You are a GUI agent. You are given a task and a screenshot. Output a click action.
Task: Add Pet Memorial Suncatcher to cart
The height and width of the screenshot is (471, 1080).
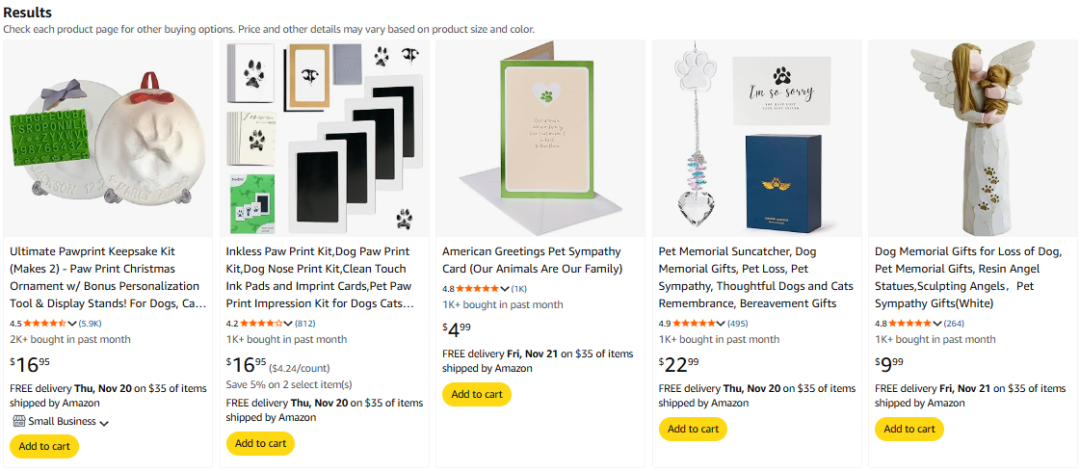[692, 429]
